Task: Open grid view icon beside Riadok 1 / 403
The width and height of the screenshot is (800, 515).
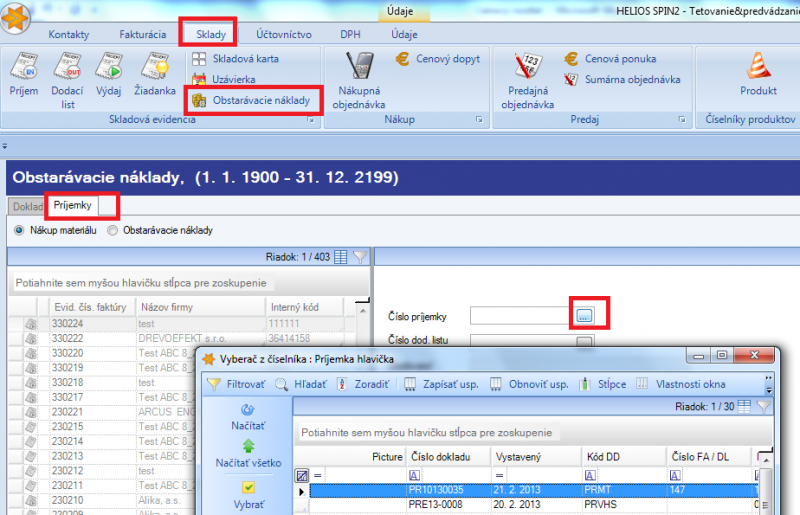Action: pos(341,257)
